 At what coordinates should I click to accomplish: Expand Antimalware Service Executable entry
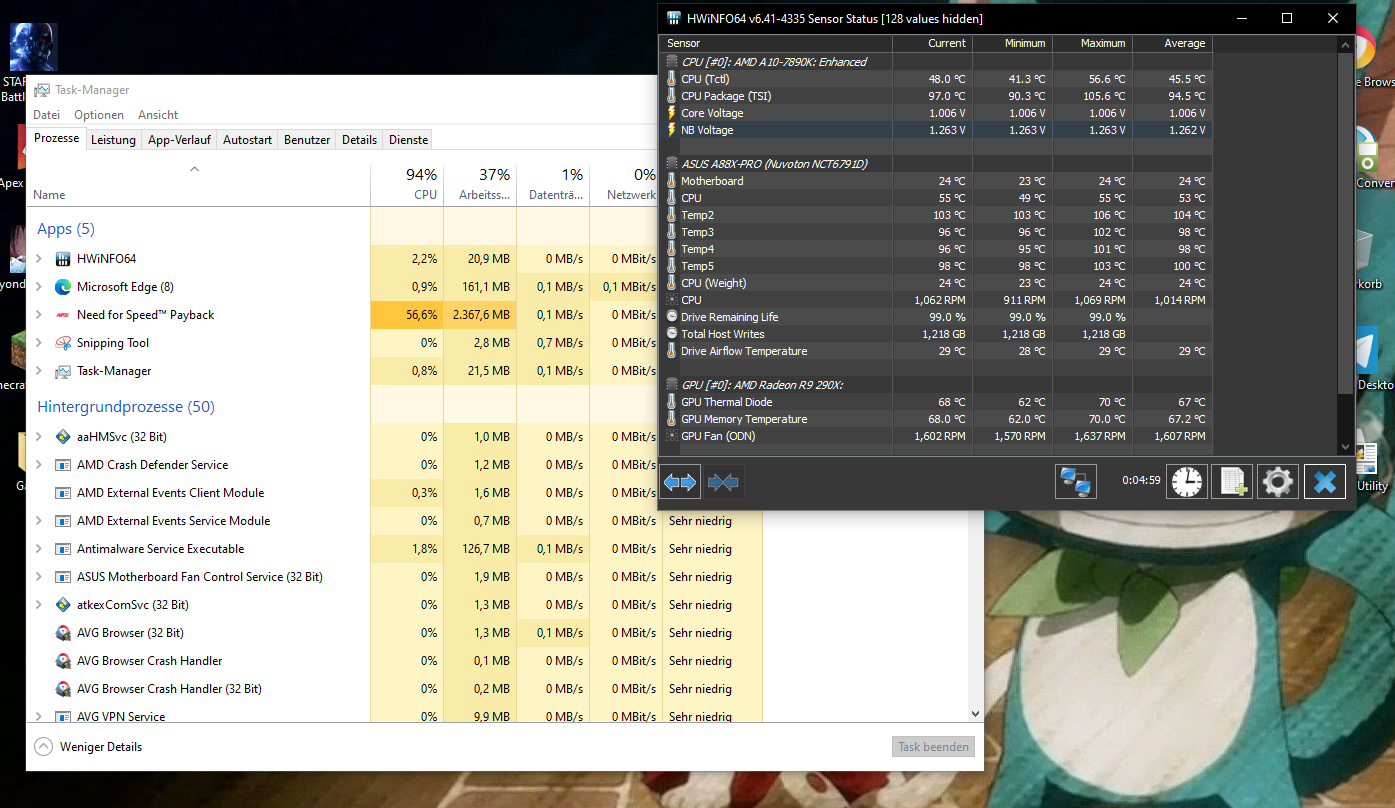click(x=39, y=549)
